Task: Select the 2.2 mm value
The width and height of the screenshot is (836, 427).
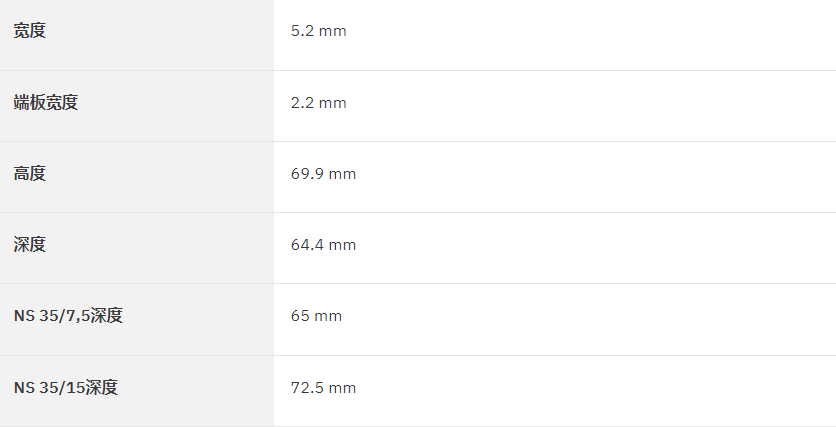Action: (x=319, y=102)
